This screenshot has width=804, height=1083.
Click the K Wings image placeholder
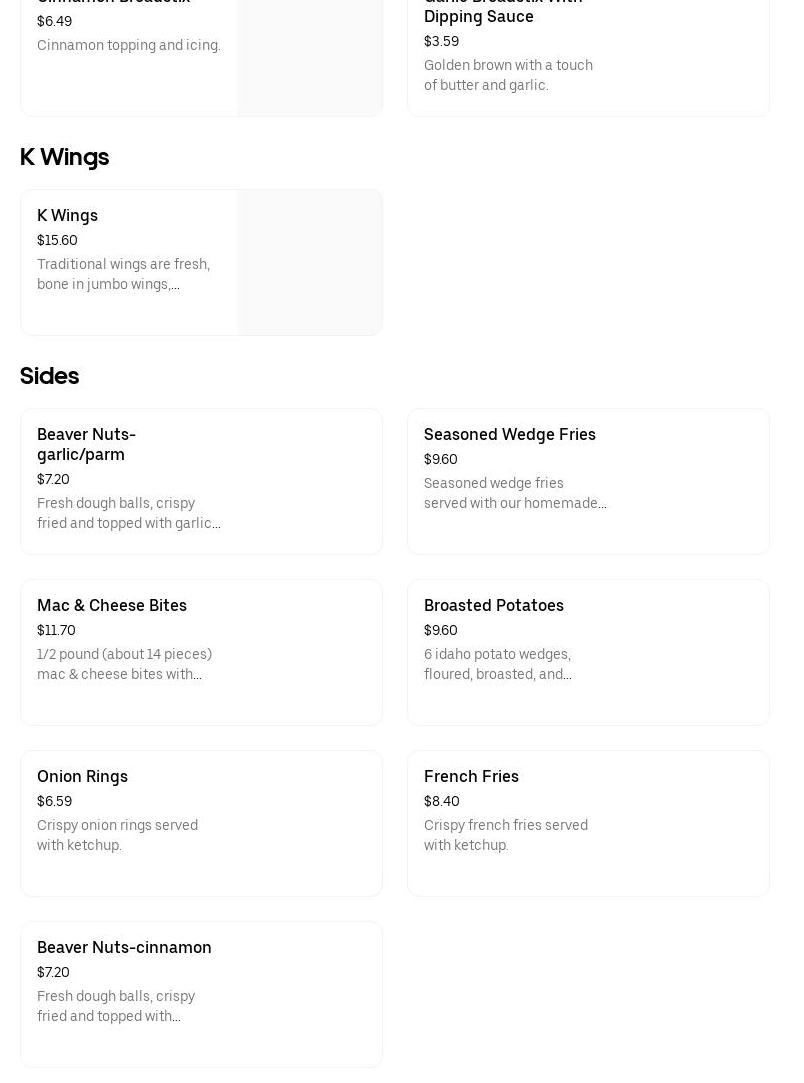[x=309, y=262]
